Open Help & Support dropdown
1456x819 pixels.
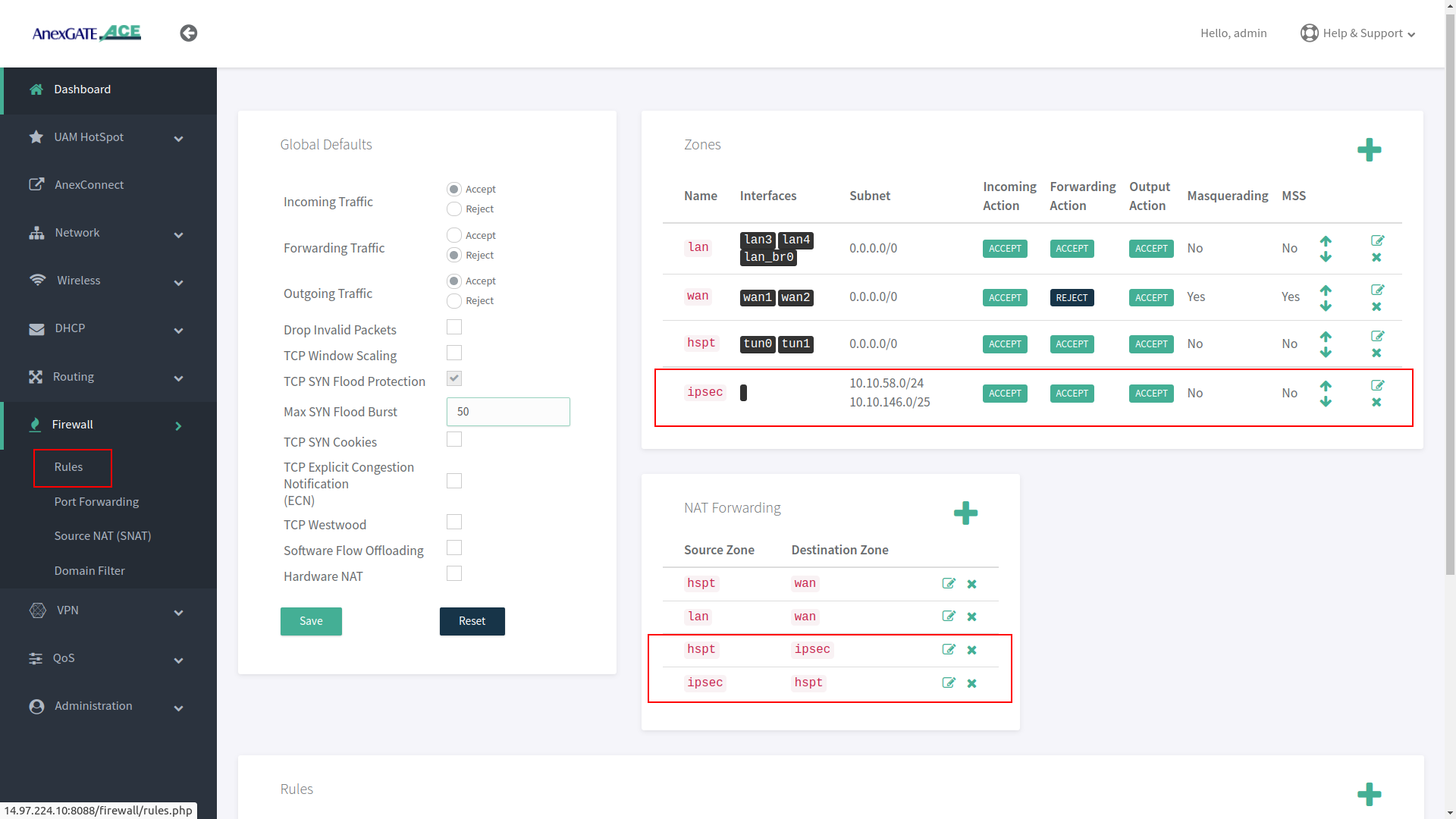pyautogui.click(x=1357, y=33)
